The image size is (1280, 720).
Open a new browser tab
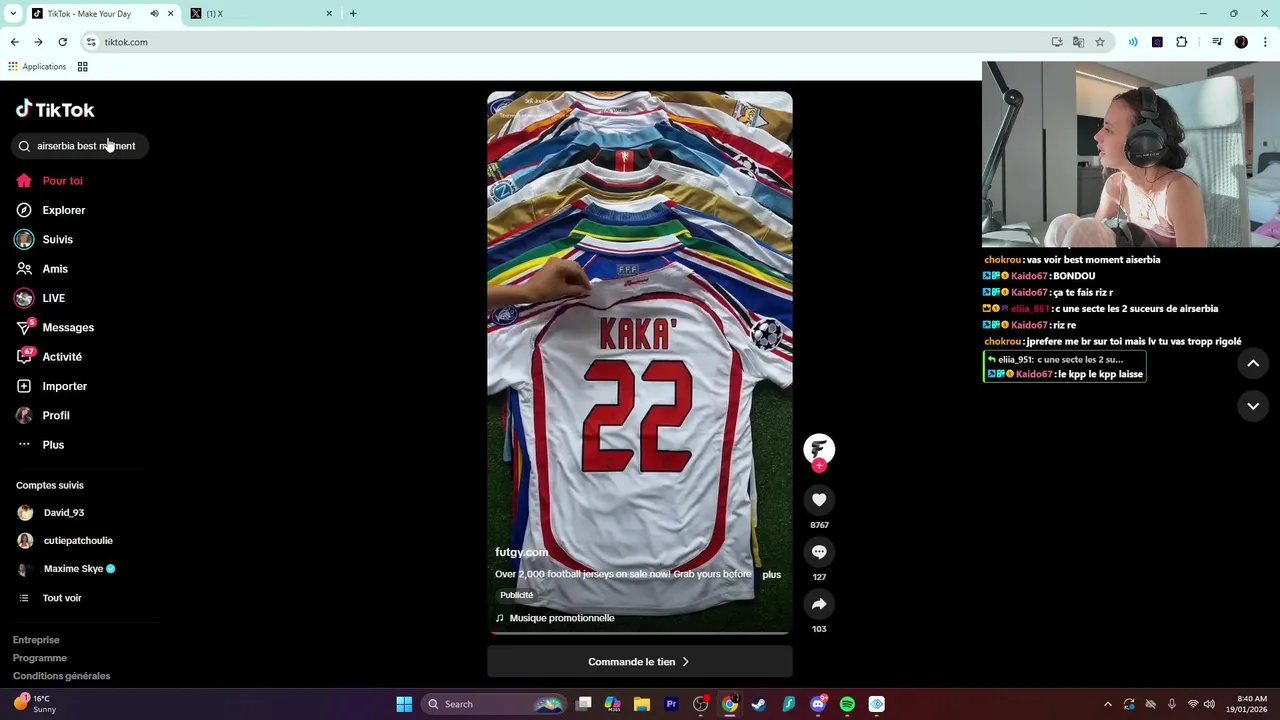[353, 14]
